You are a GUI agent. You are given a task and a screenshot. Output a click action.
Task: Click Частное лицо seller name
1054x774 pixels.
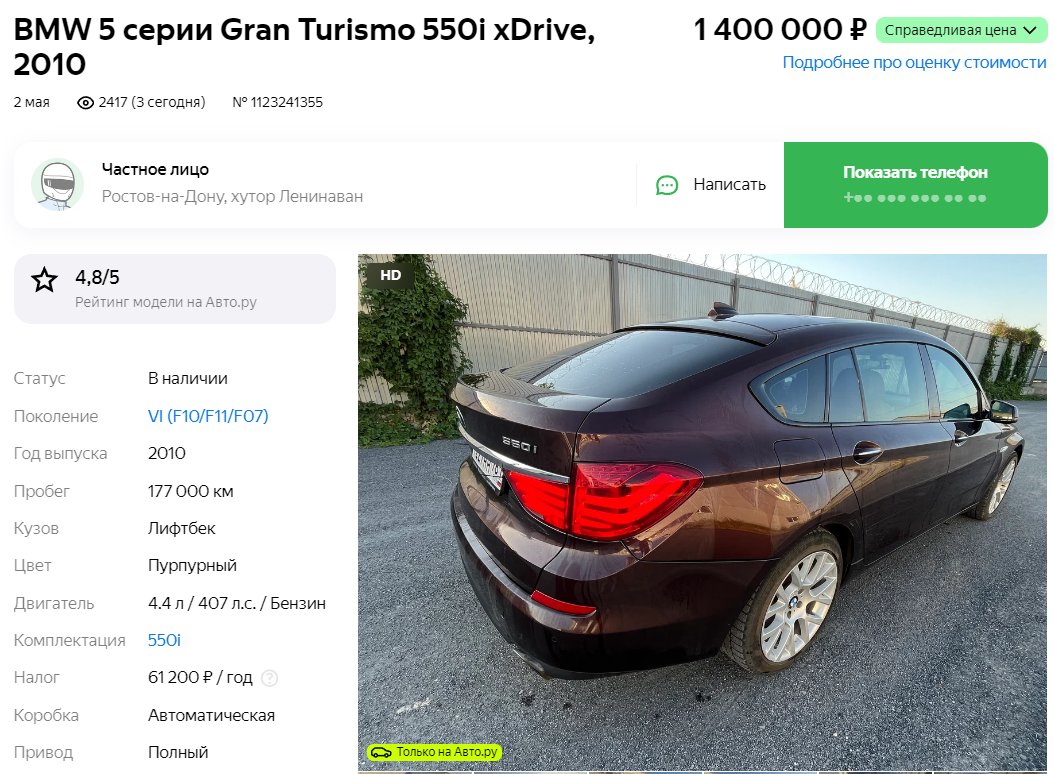click(x=155, y=169)
